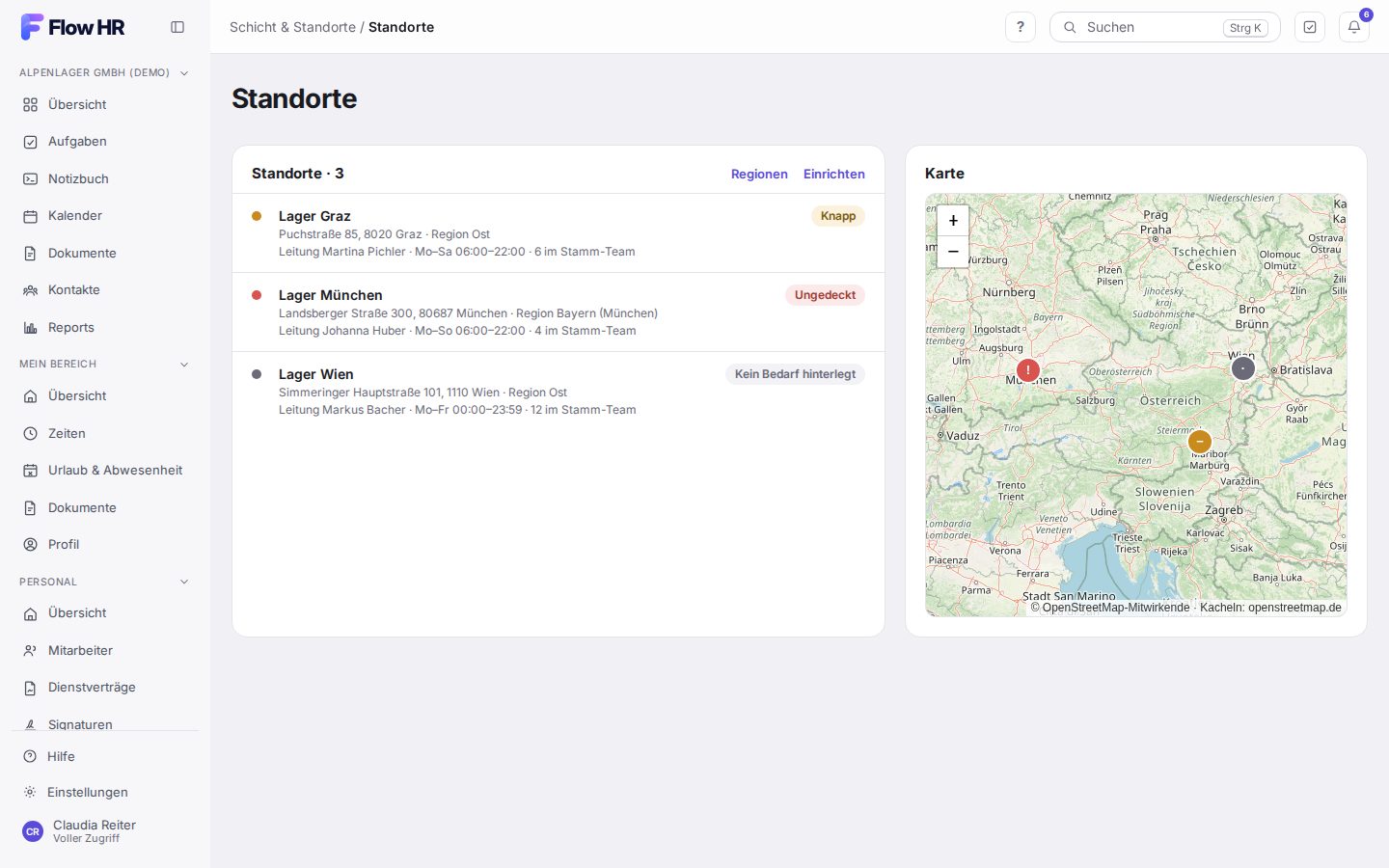Open Urlaub & Abwesenheit

[104, 471]
